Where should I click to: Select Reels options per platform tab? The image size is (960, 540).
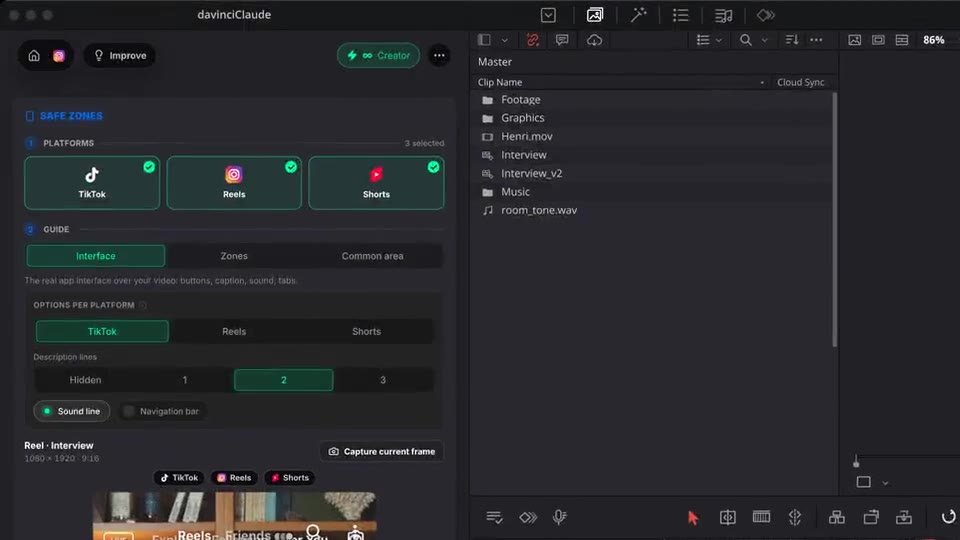coord(234,331)
